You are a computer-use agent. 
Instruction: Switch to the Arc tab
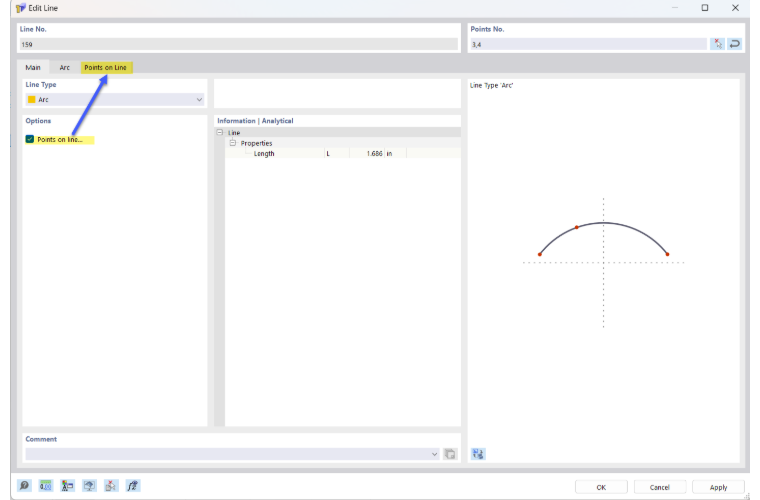[x=64, y=67]
